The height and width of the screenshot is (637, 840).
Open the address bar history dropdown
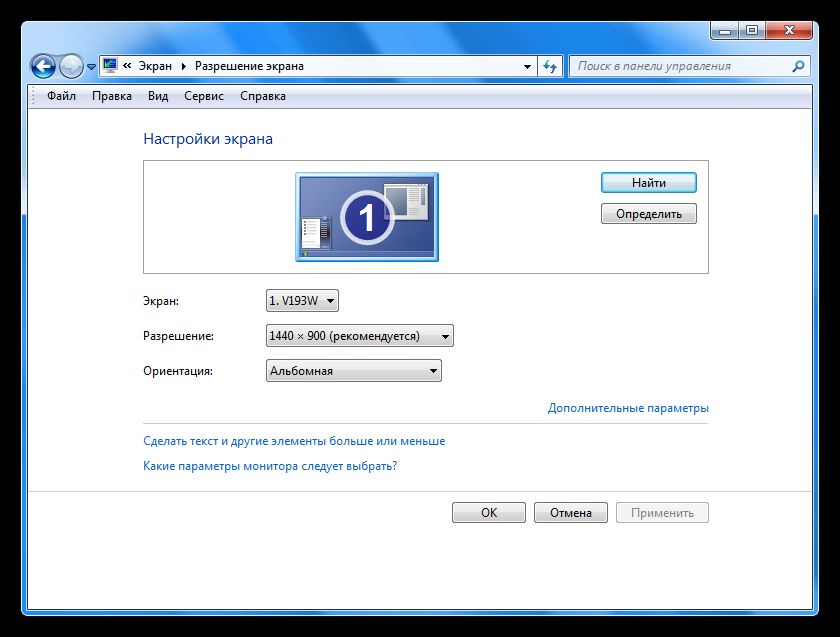(527, 66)
